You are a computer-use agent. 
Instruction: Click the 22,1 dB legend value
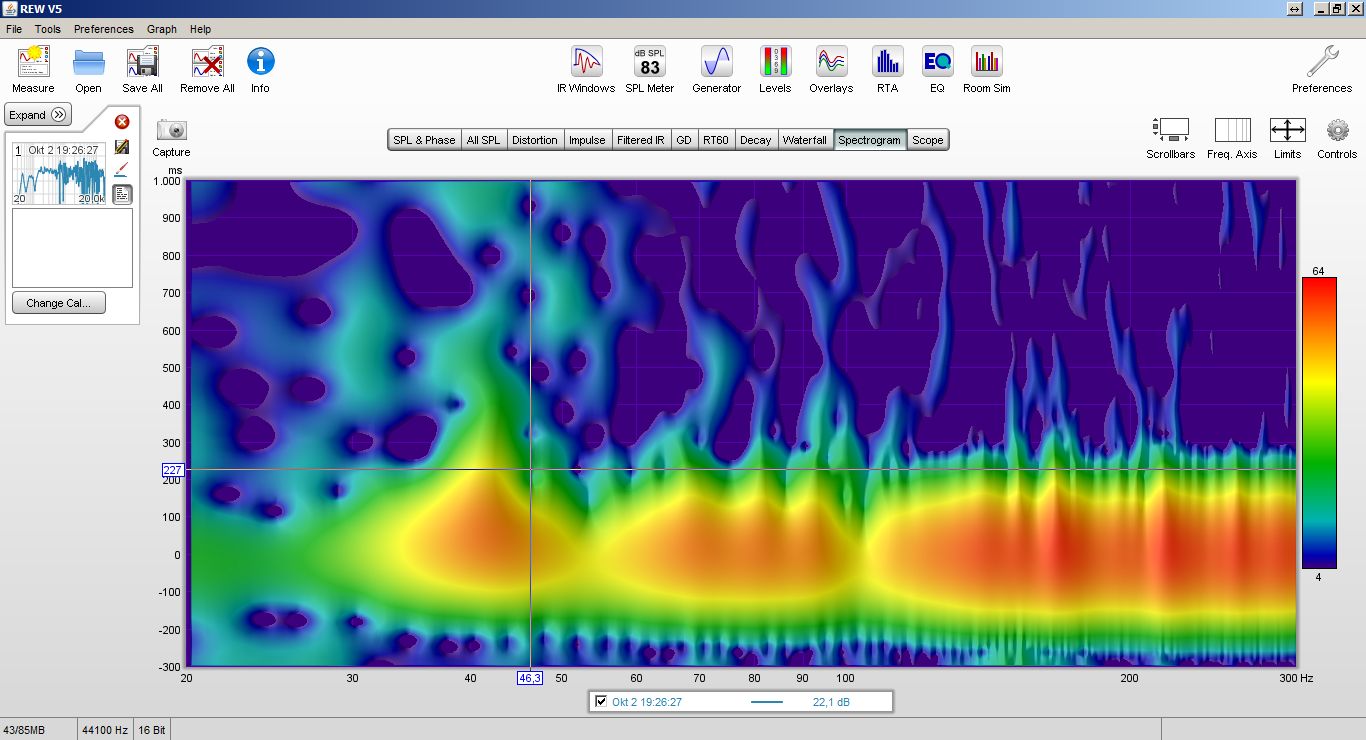click(831, 702)
